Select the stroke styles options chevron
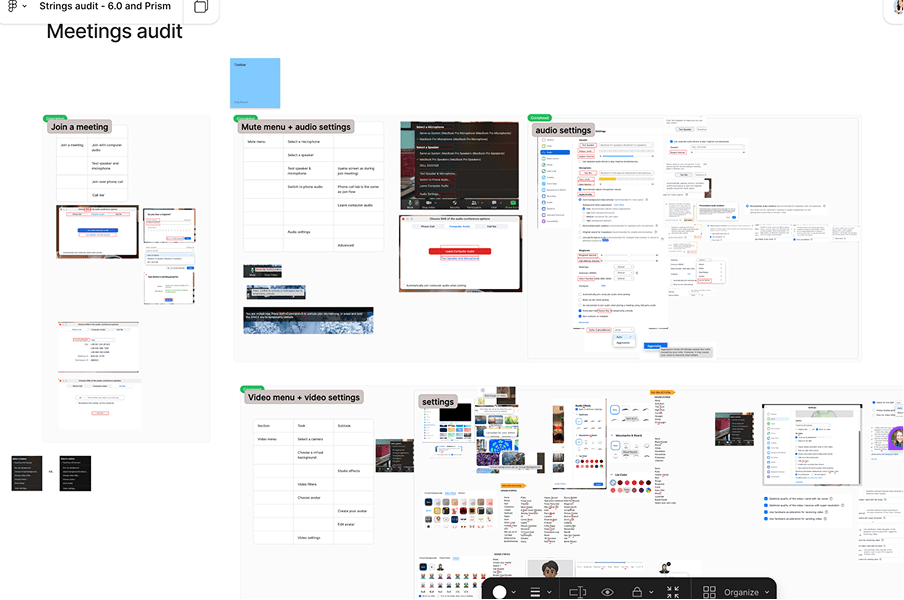 548,591
